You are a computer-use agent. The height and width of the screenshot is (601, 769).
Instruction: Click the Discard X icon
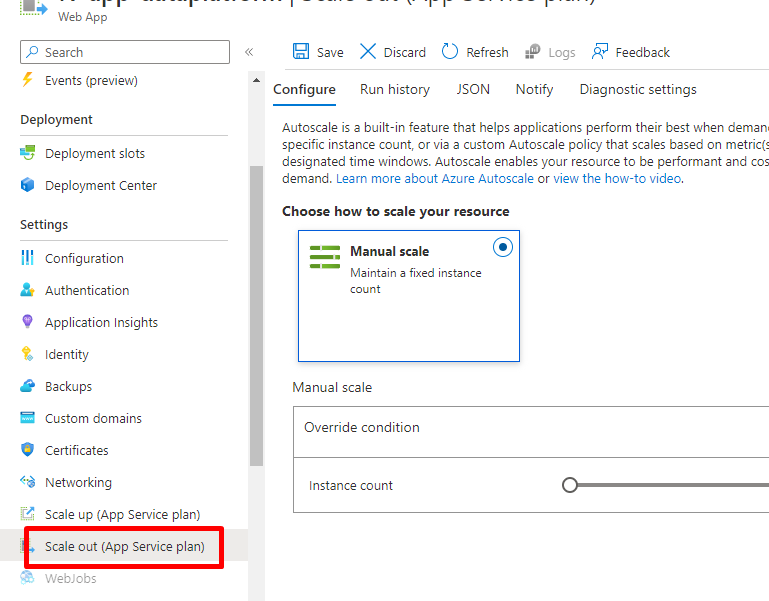click(368, 51)
